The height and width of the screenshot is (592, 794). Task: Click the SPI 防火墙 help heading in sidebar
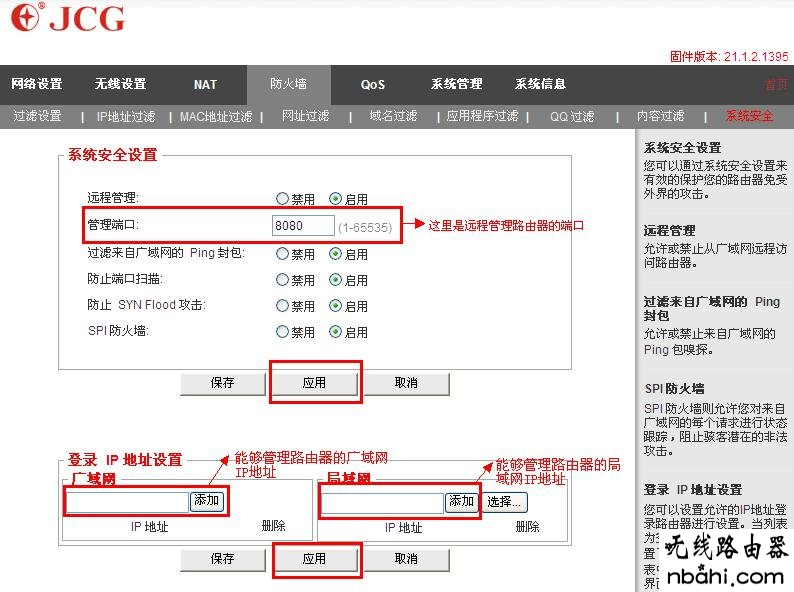(x=674, y=389)
